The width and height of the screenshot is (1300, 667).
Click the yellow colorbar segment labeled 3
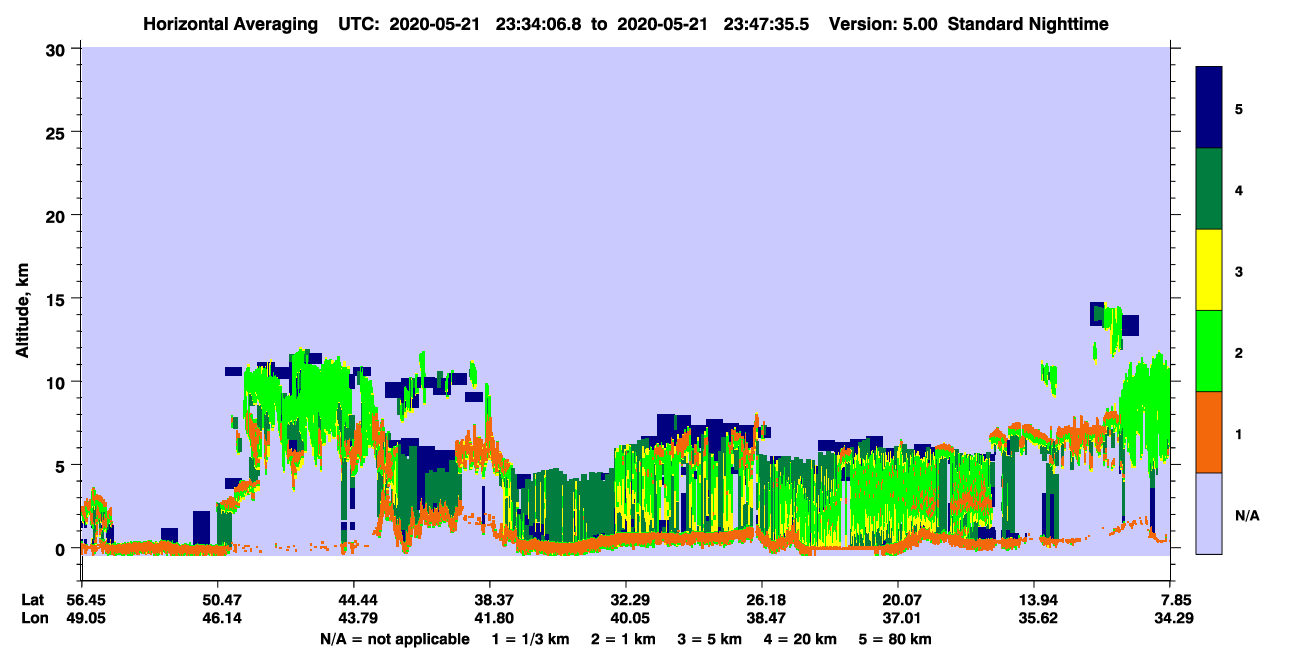click(1209, 270)
